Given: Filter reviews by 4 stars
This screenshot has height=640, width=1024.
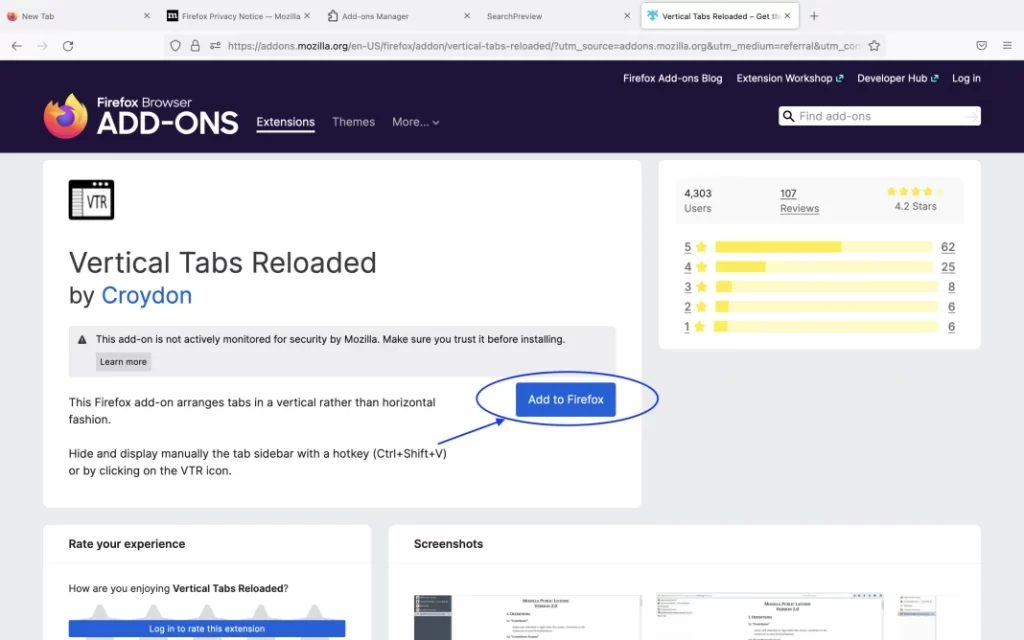Looking at the screenshot, I should pos(696,266).
